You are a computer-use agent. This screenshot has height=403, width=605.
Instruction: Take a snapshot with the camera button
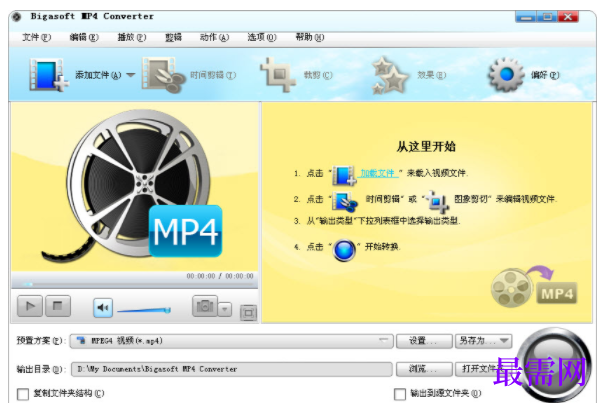pyautogui.click(x=205, y=306)
